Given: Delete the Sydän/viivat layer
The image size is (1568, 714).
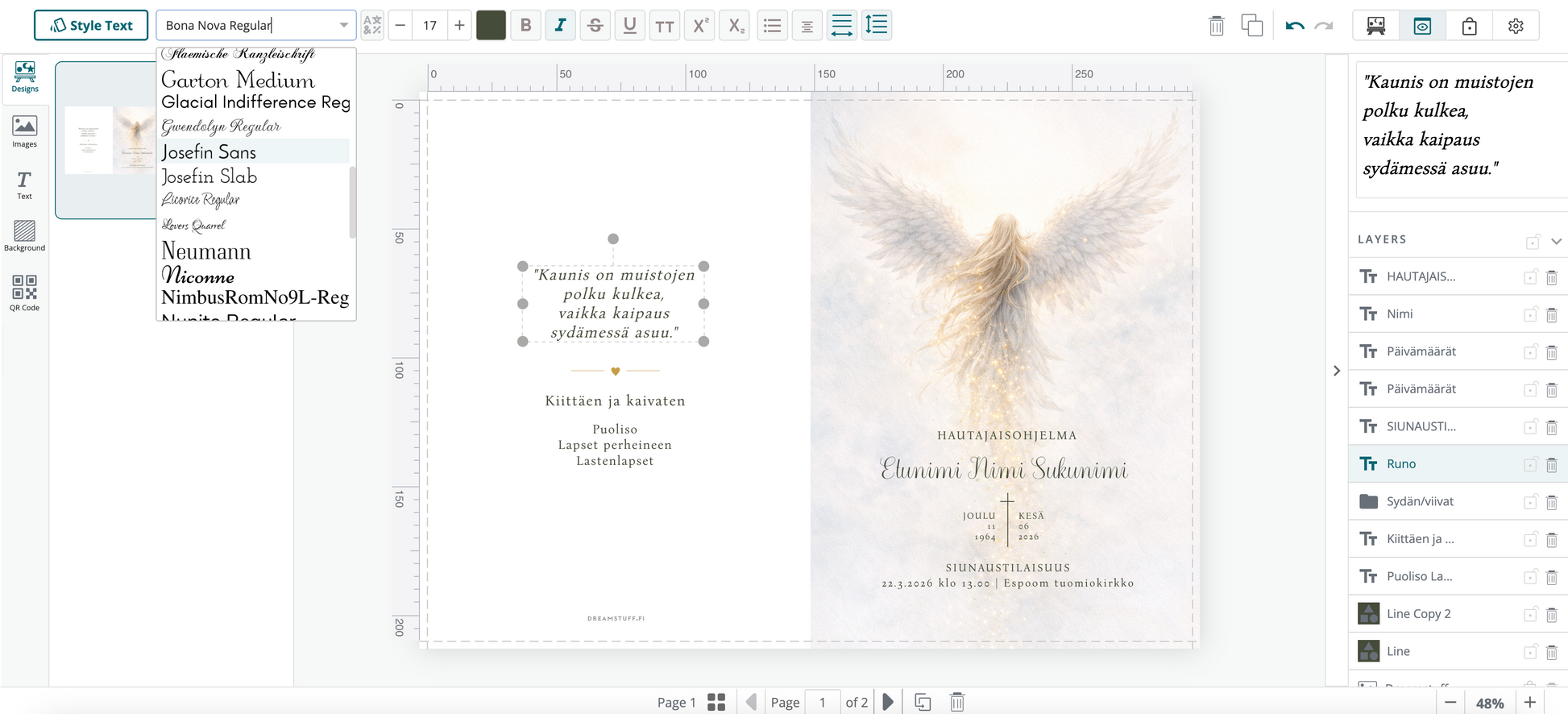Looking at the screenshot, I should pyautogui.click(x=1552, y=502).
